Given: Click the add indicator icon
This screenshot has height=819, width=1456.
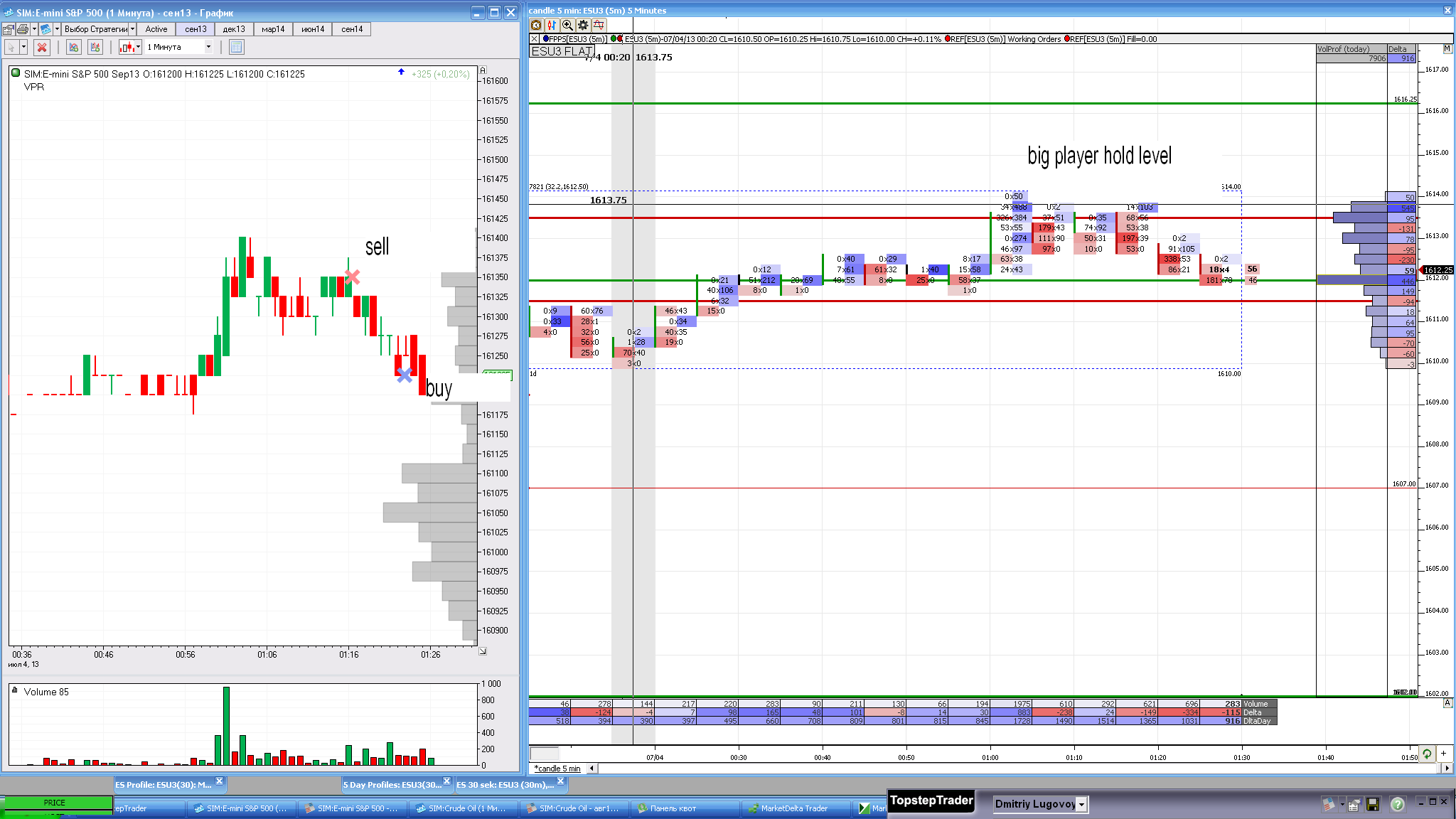Looking at the screenshot, I should [73, 47].
